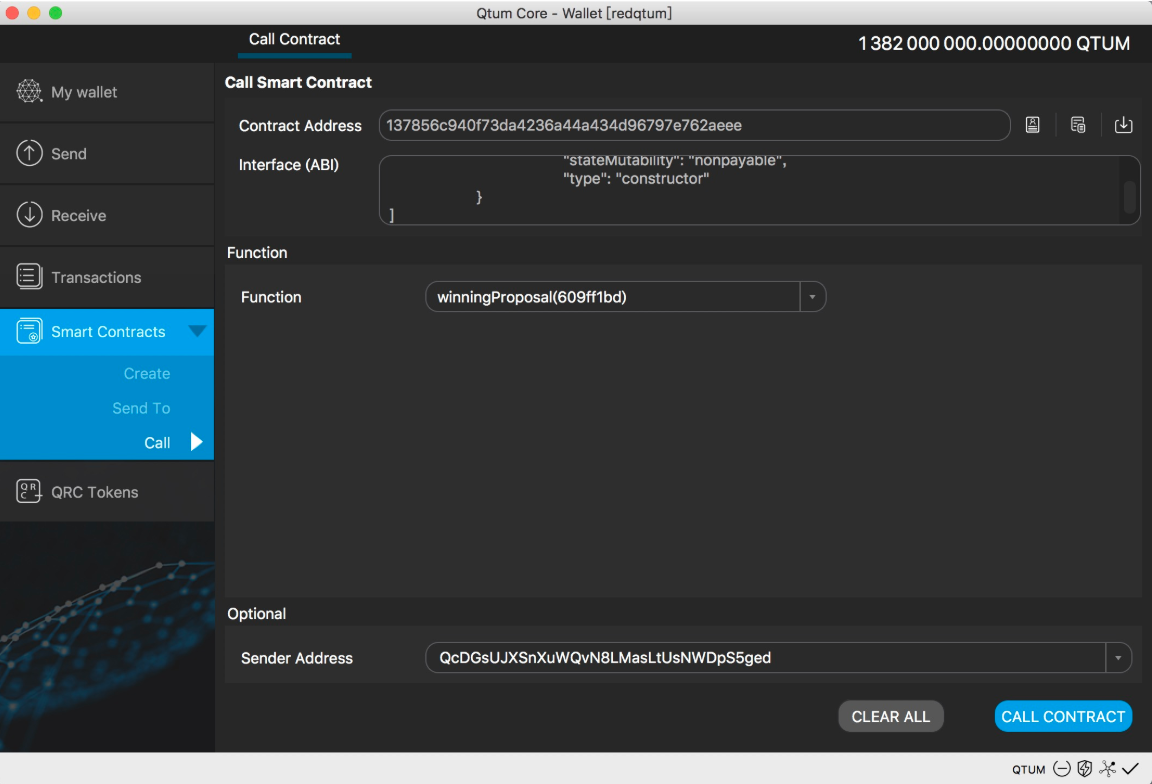The width and height of the screenshot is (1152, 784).
Task: Click the load ABI file icon
Action: pos(1123,125)
